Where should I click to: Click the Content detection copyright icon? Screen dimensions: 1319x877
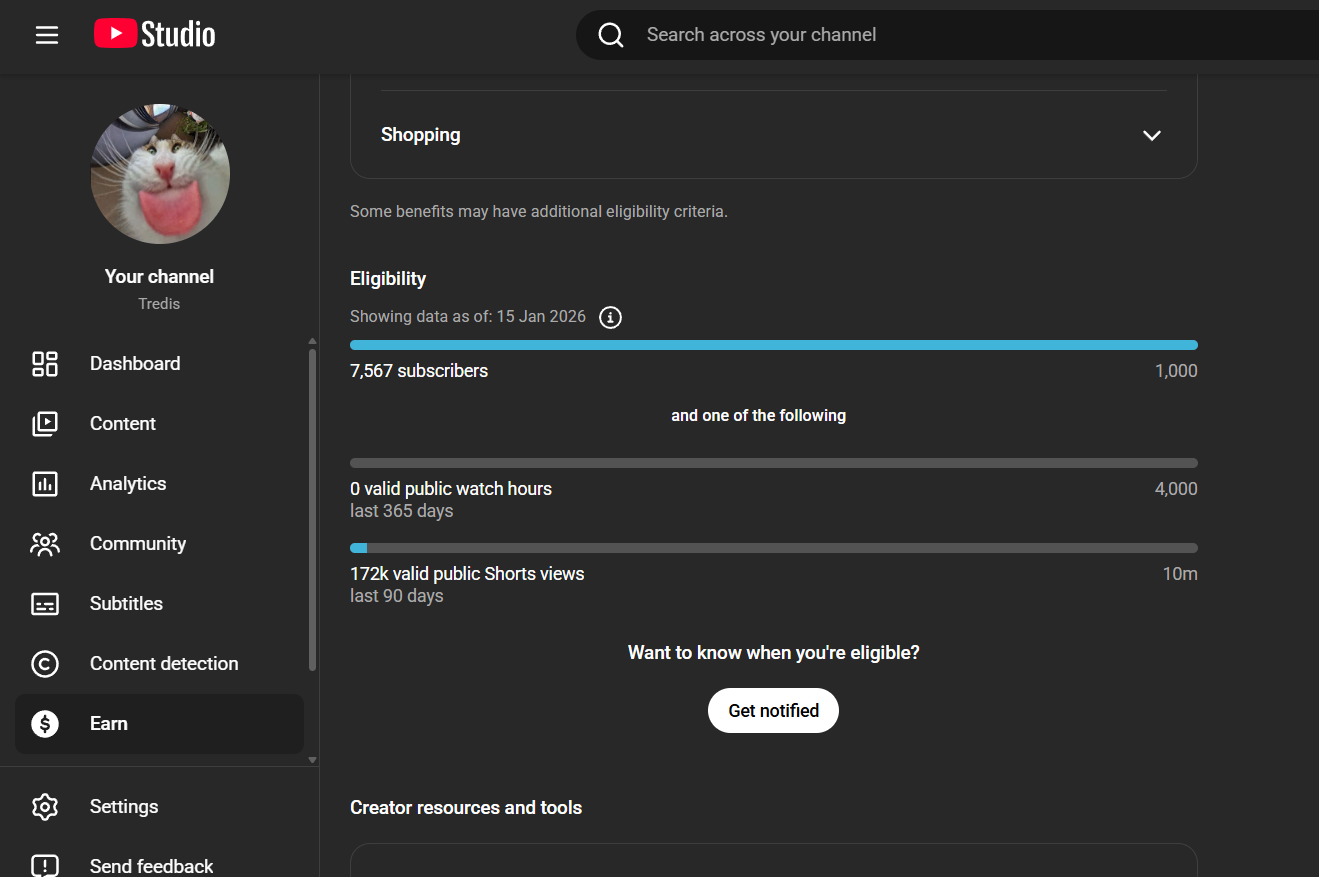pos(45,664)
